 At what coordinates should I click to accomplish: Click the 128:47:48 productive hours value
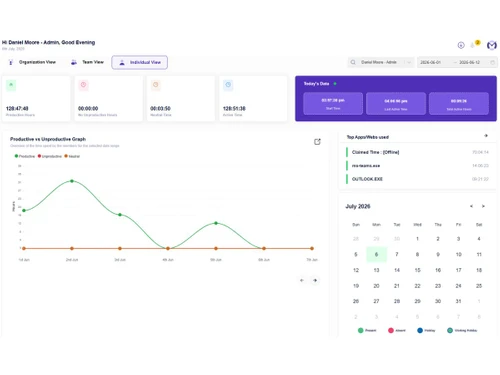coord(17,108)
